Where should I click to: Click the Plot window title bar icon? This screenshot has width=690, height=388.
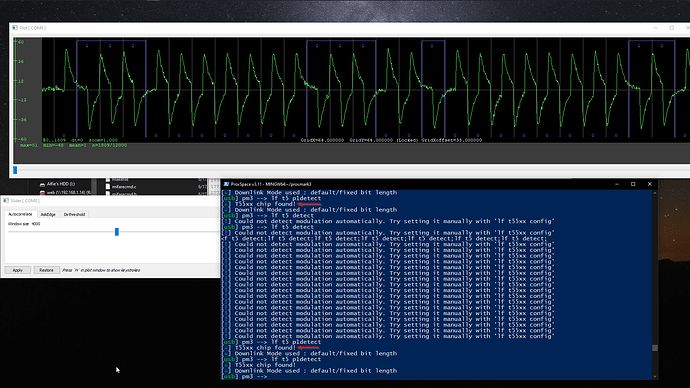[15, 28]
